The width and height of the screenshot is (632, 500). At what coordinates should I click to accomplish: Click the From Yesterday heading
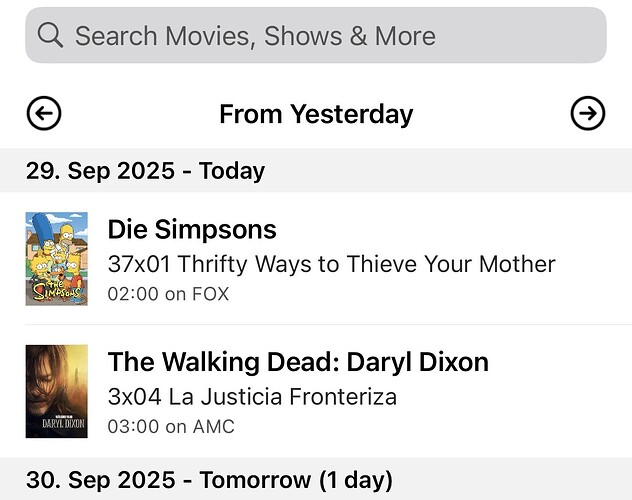[x=316, y=114]
